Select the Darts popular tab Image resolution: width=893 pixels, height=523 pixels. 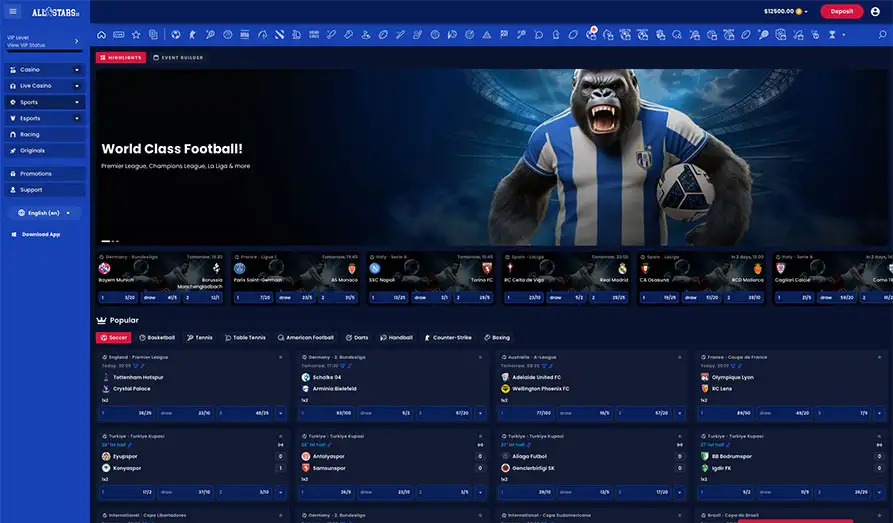point(357,338)
